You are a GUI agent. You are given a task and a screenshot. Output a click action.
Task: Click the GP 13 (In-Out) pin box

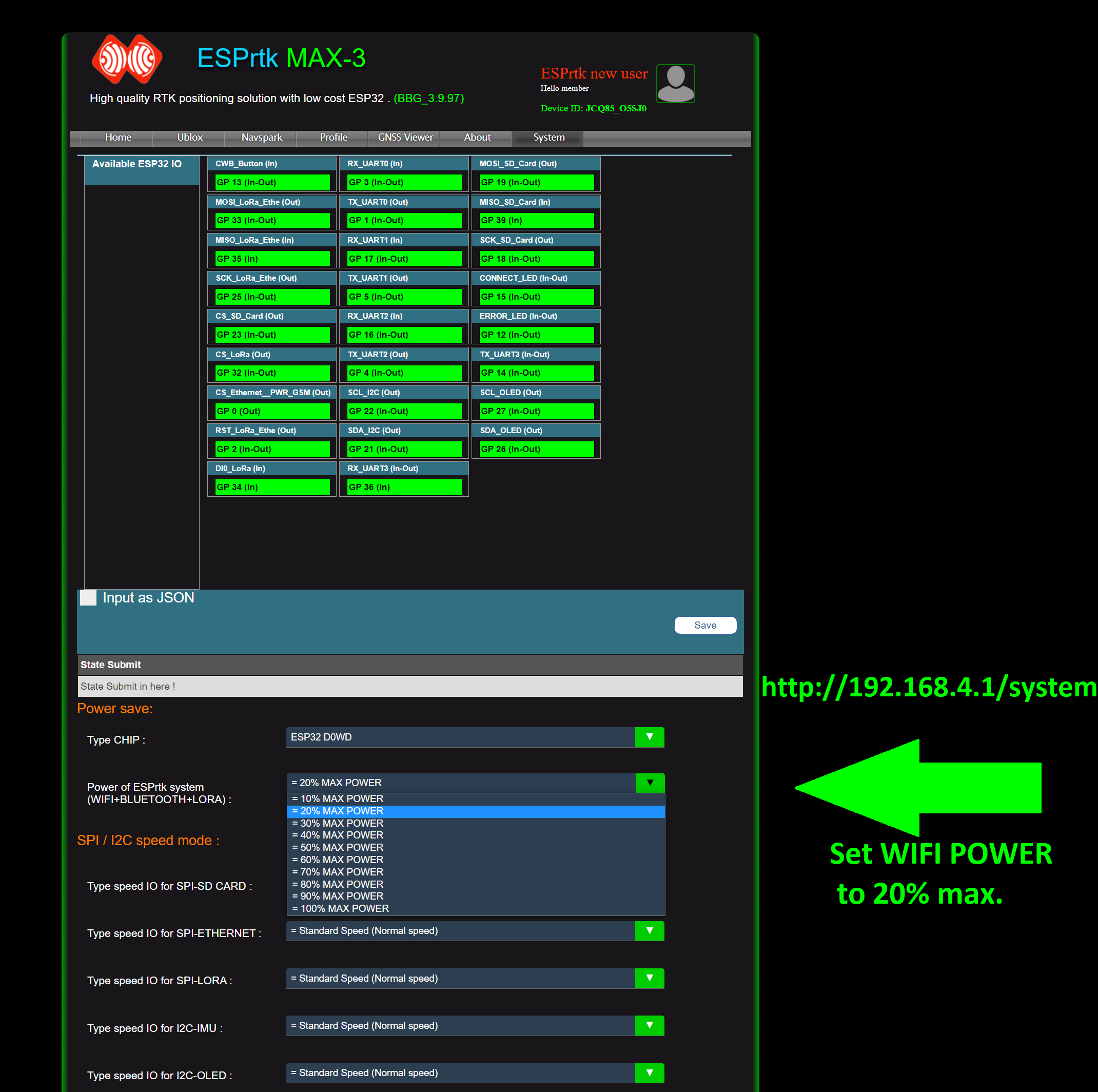click(x=271, y=183)
